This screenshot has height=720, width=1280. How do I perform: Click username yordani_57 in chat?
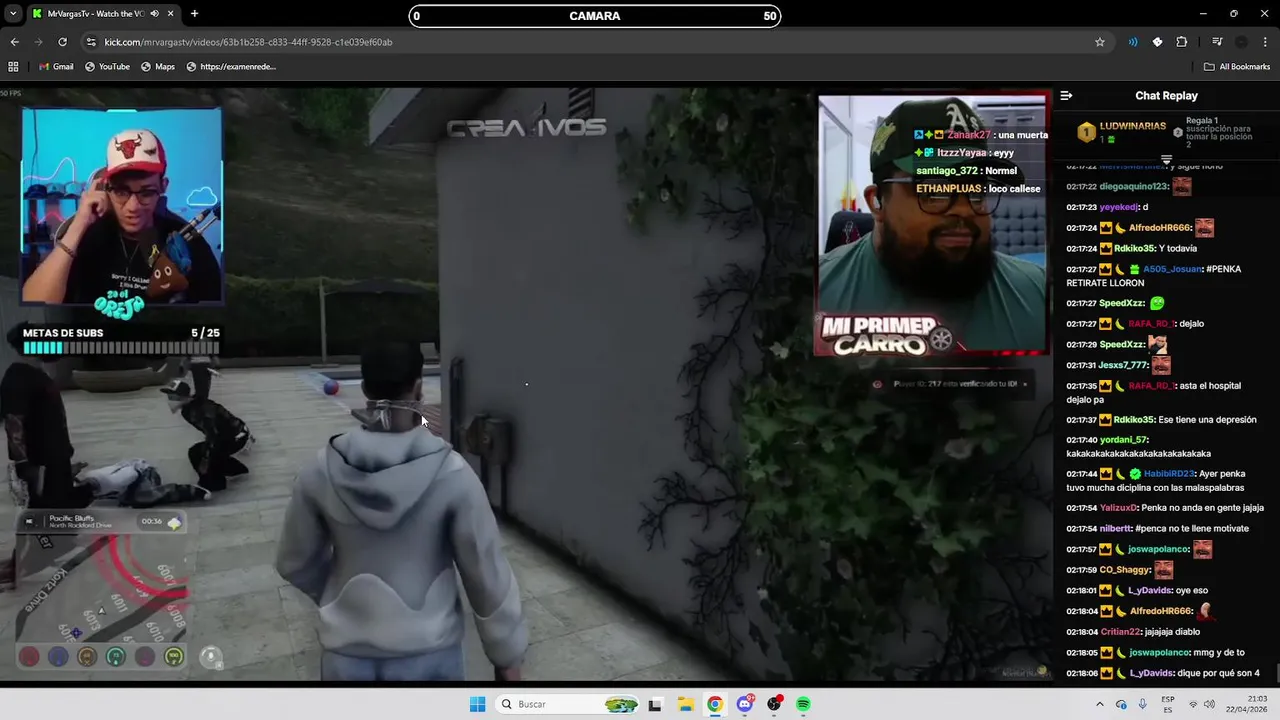(x=1123, y=440)
